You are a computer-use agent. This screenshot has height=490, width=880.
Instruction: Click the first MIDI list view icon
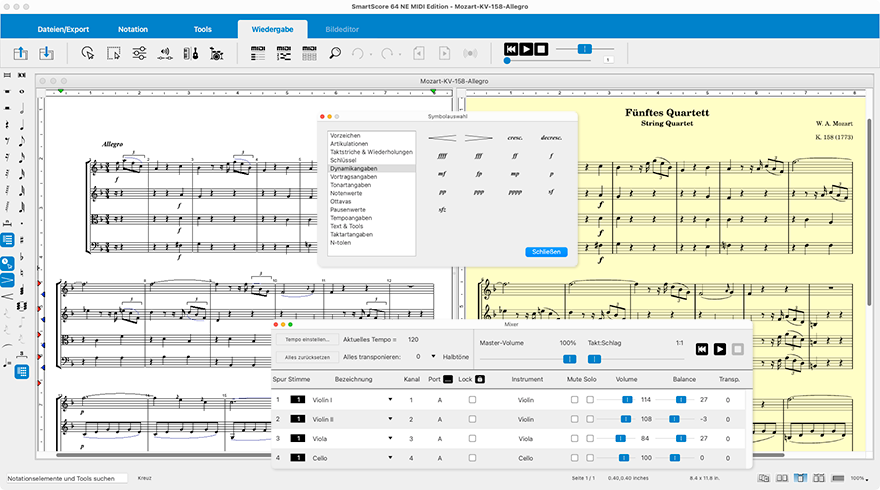[x=258, y=53]
